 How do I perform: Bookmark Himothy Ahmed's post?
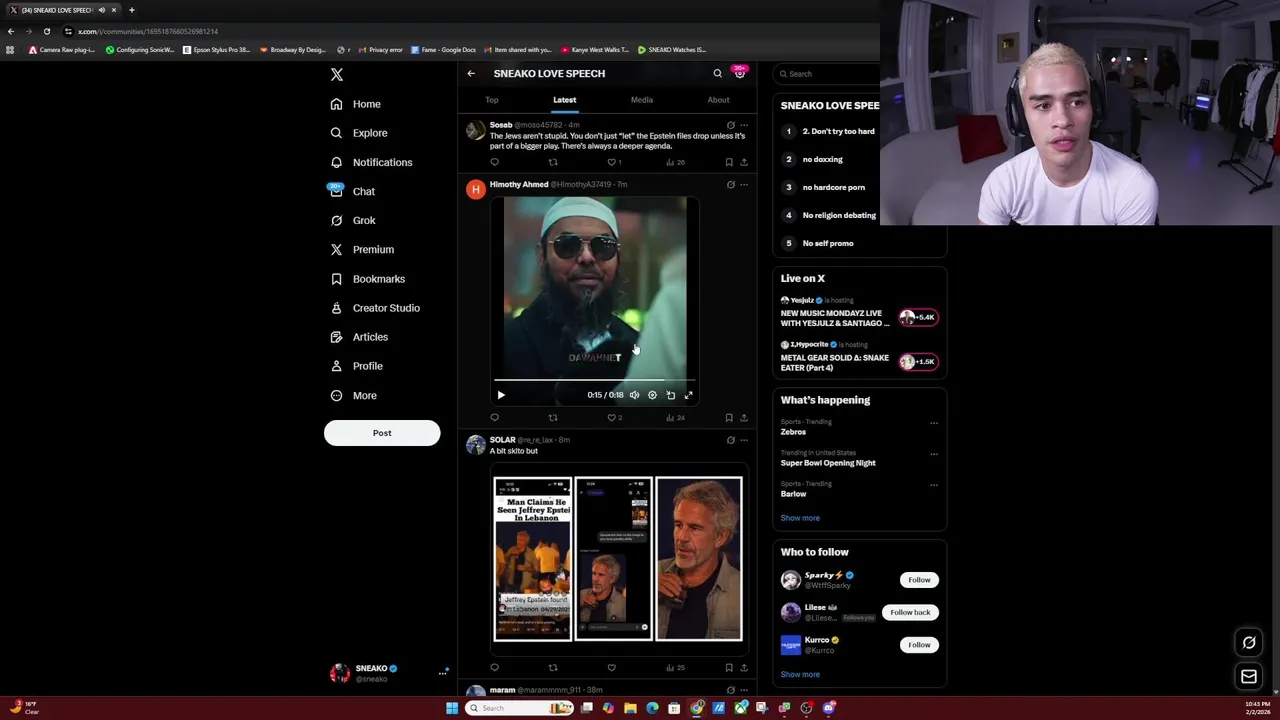729,418
